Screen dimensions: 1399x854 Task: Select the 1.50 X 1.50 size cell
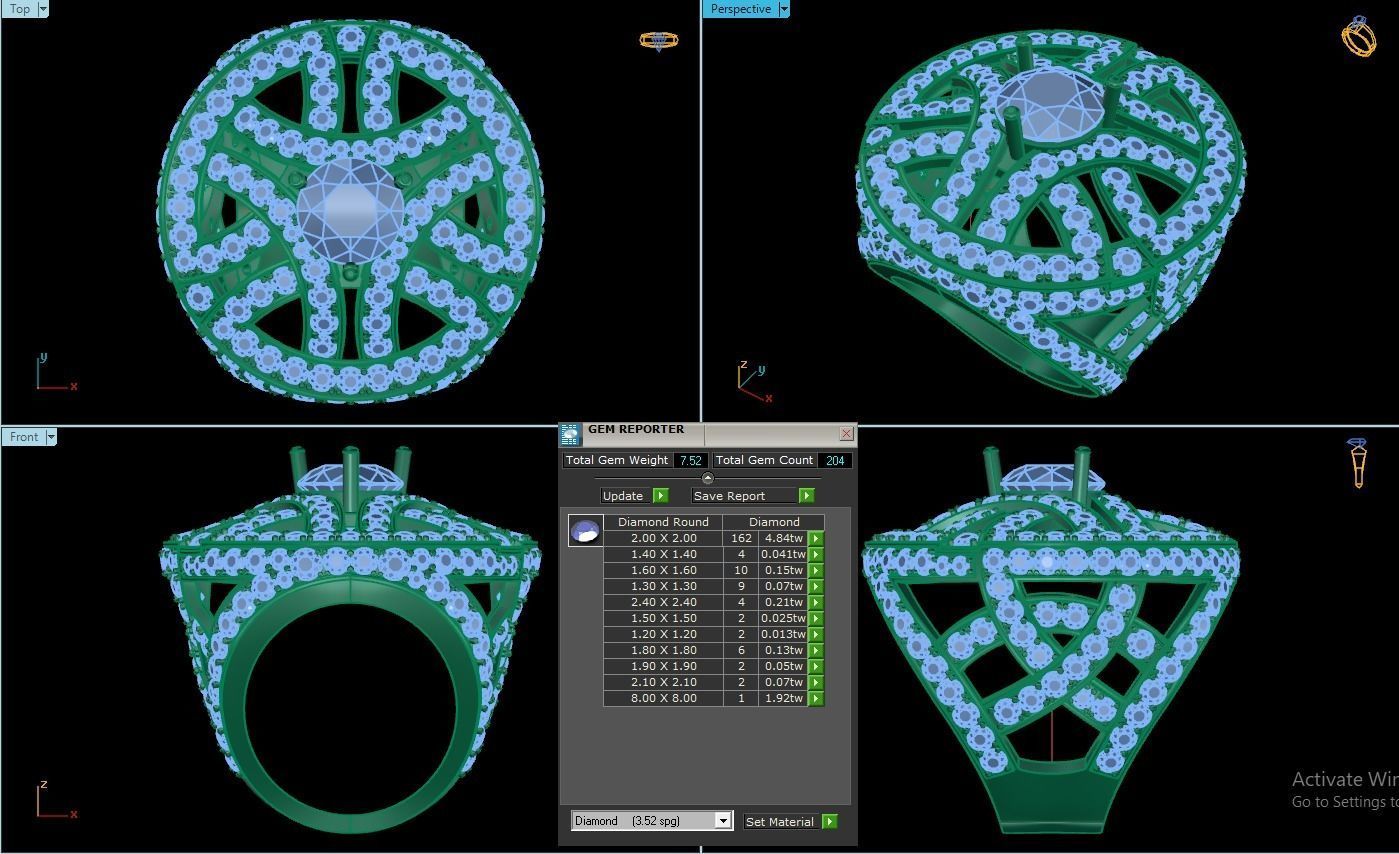pos(663,618)
